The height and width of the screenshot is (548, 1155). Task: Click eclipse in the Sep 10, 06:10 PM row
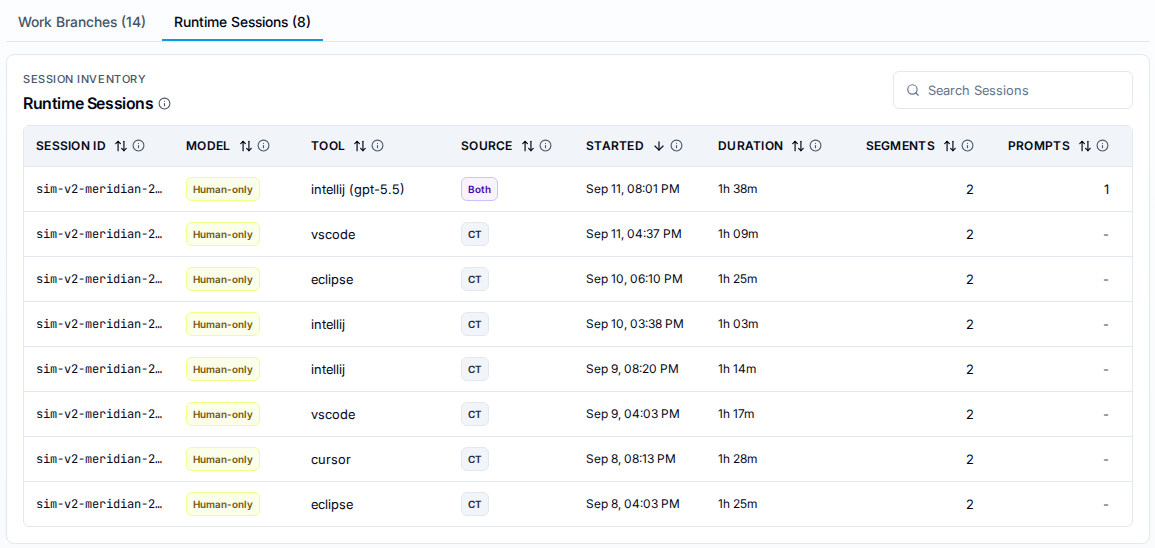(332, 279)
